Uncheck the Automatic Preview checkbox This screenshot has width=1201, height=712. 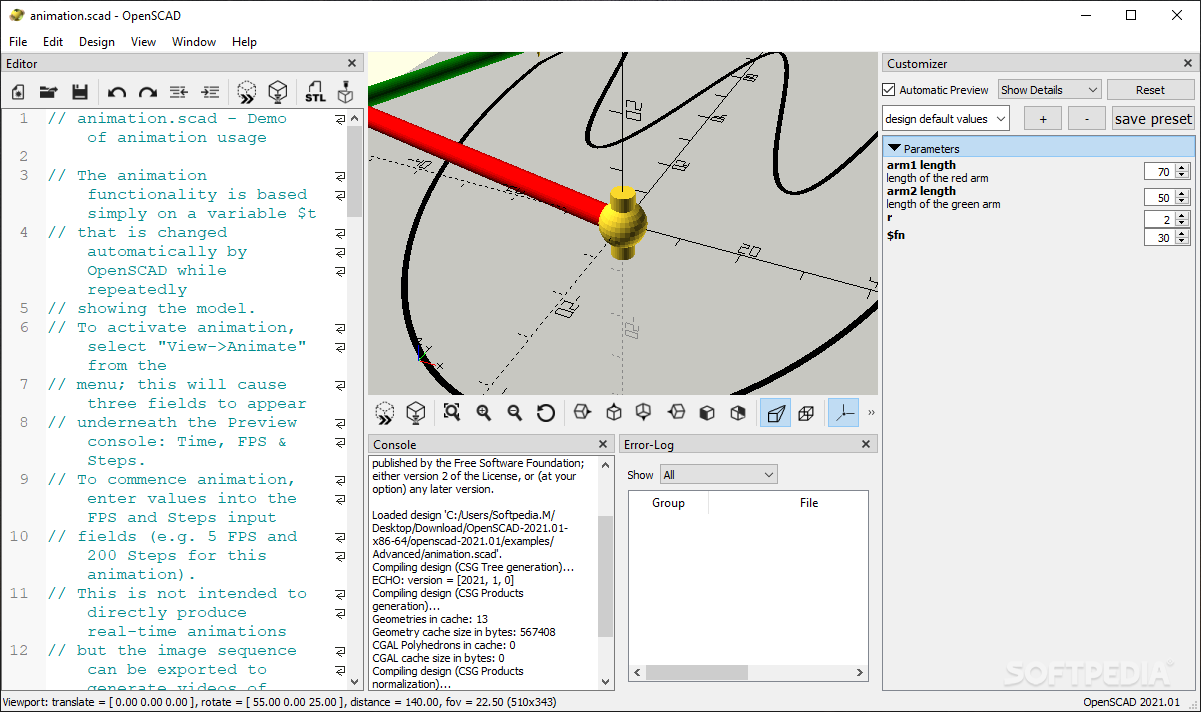(x=889, y=90)
